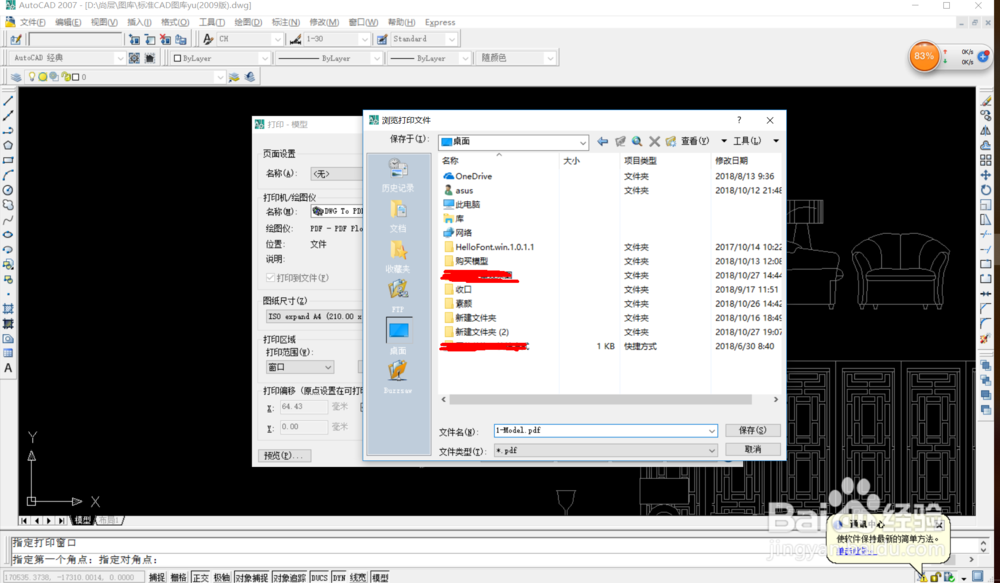Screen dimensions: 1000x583
Task: Open 历史记录 in the dialog places sidebar
Action: [x=398, y=175]
